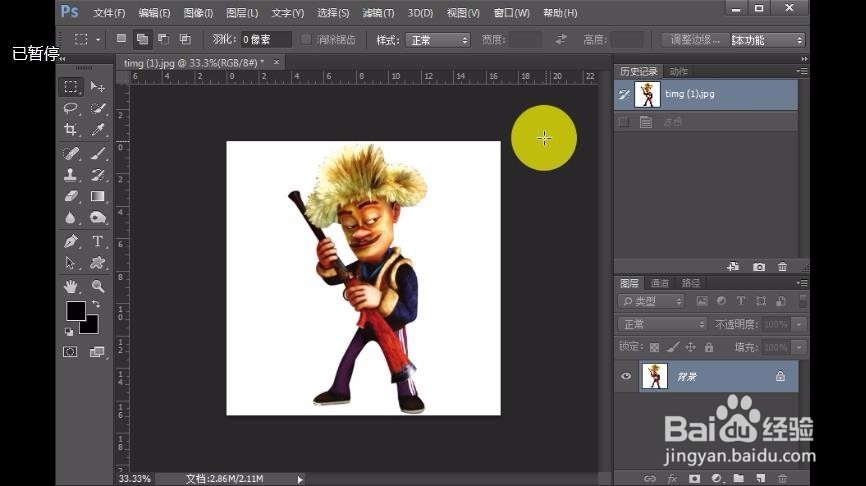Reset default foreground and background colors
866x486 pixels.
pos(69,332)
